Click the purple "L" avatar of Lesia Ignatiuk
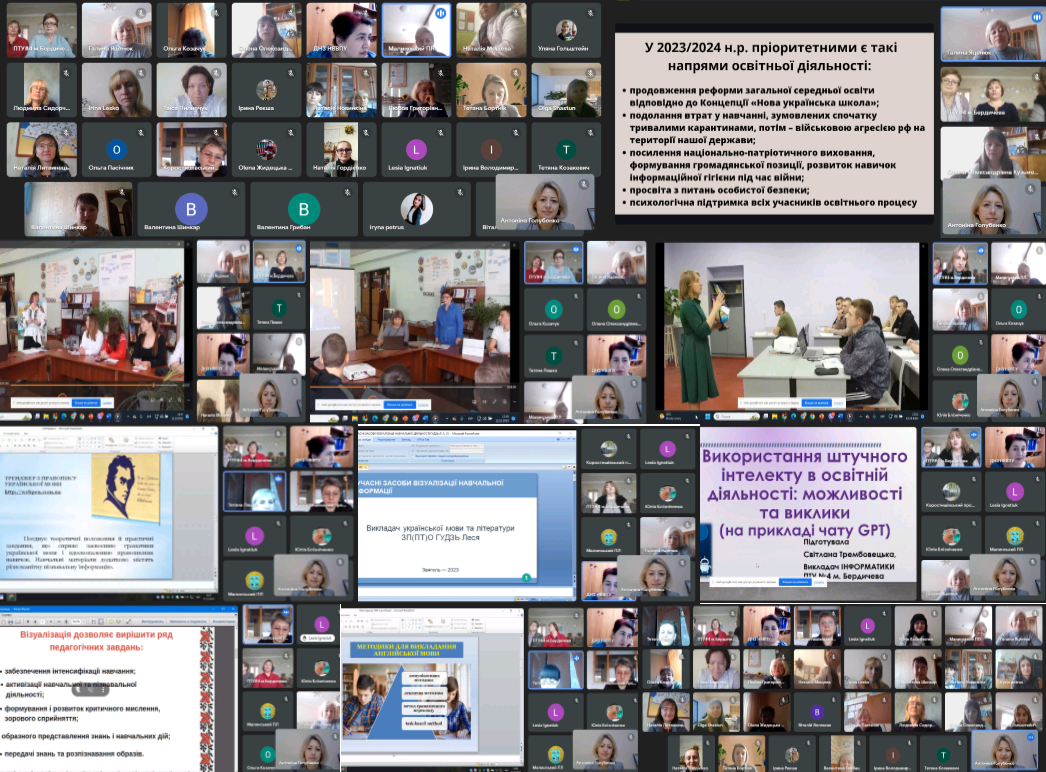This screenshot has height=772, width=1046. coord(416,150)
